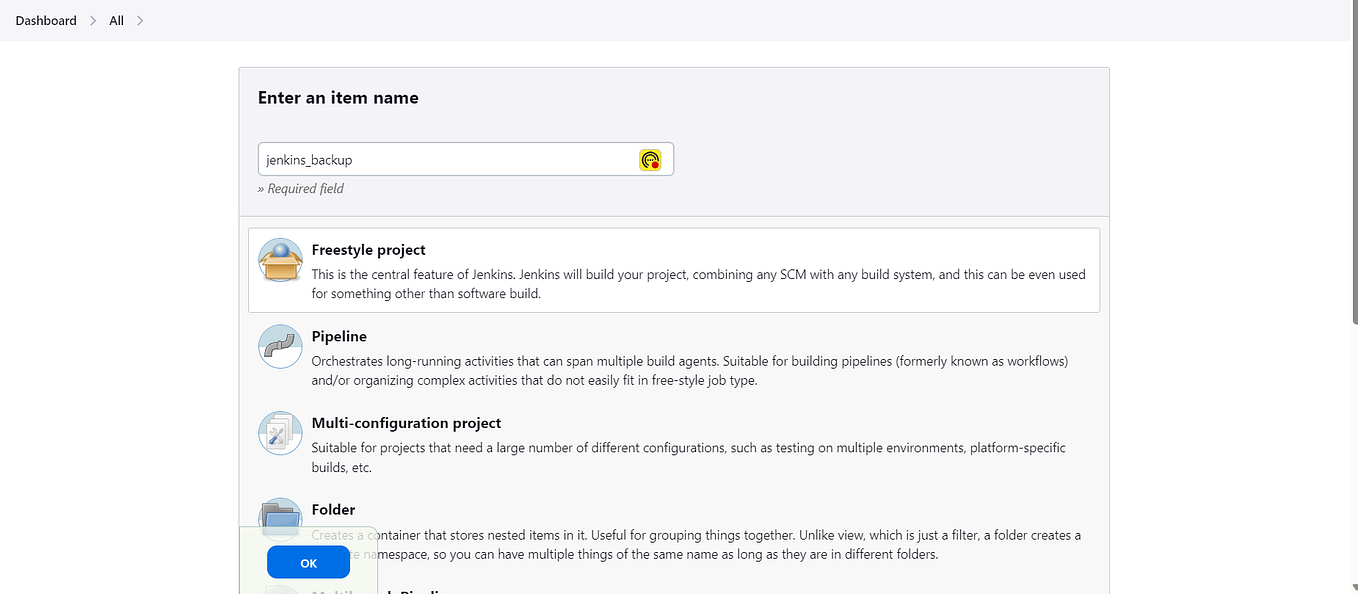Screen dimensions: 1358x594
Task: Click the Freestyle project icon
Action: click(x=280, y=258)
